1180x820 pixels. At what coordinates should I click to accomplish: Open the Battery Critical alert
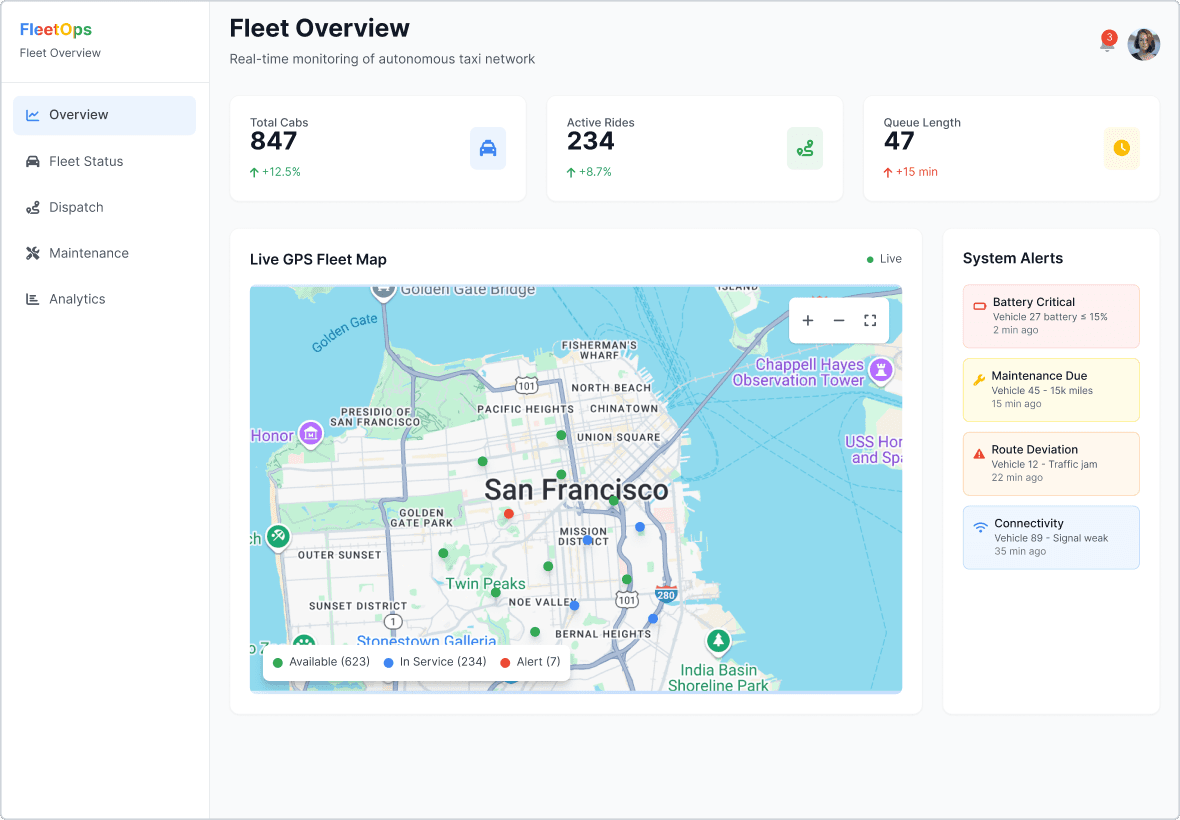(x=1051, y=316)
